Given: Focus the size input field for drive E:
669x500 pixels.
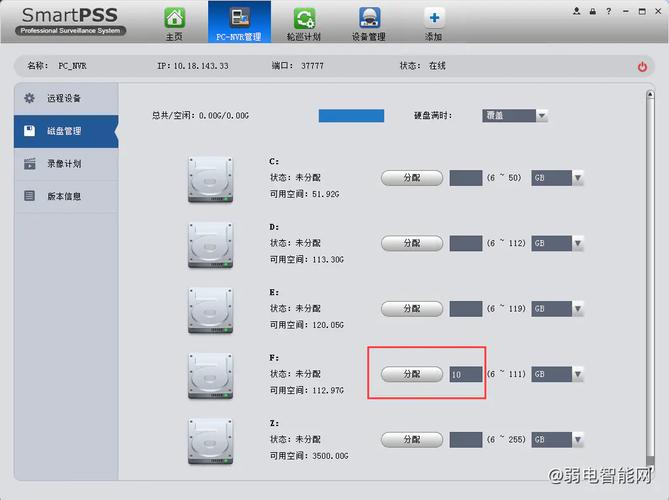Looking at the screenshot, I should pos(466,308).
